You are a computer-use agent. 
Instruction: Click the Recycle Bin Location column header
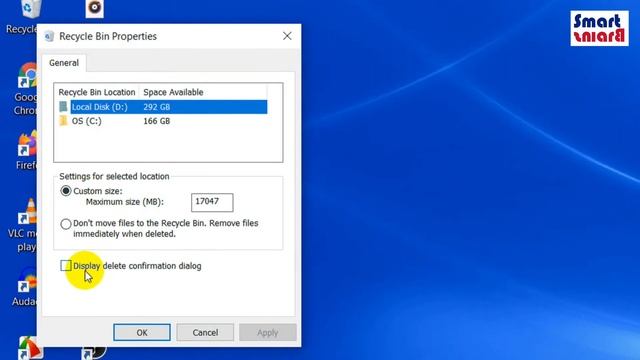coord(97,92)
